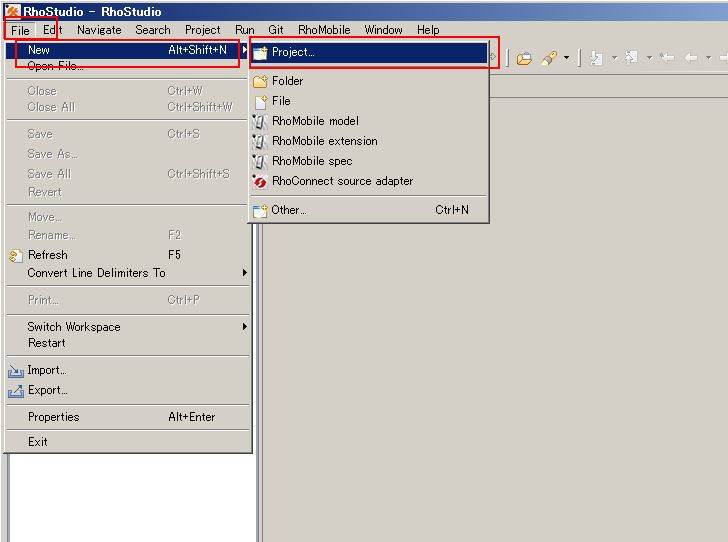Open the Previous Annotation dropdown arrow
Viewport: 728px width, 542px height.
click(x=650, y=58)
